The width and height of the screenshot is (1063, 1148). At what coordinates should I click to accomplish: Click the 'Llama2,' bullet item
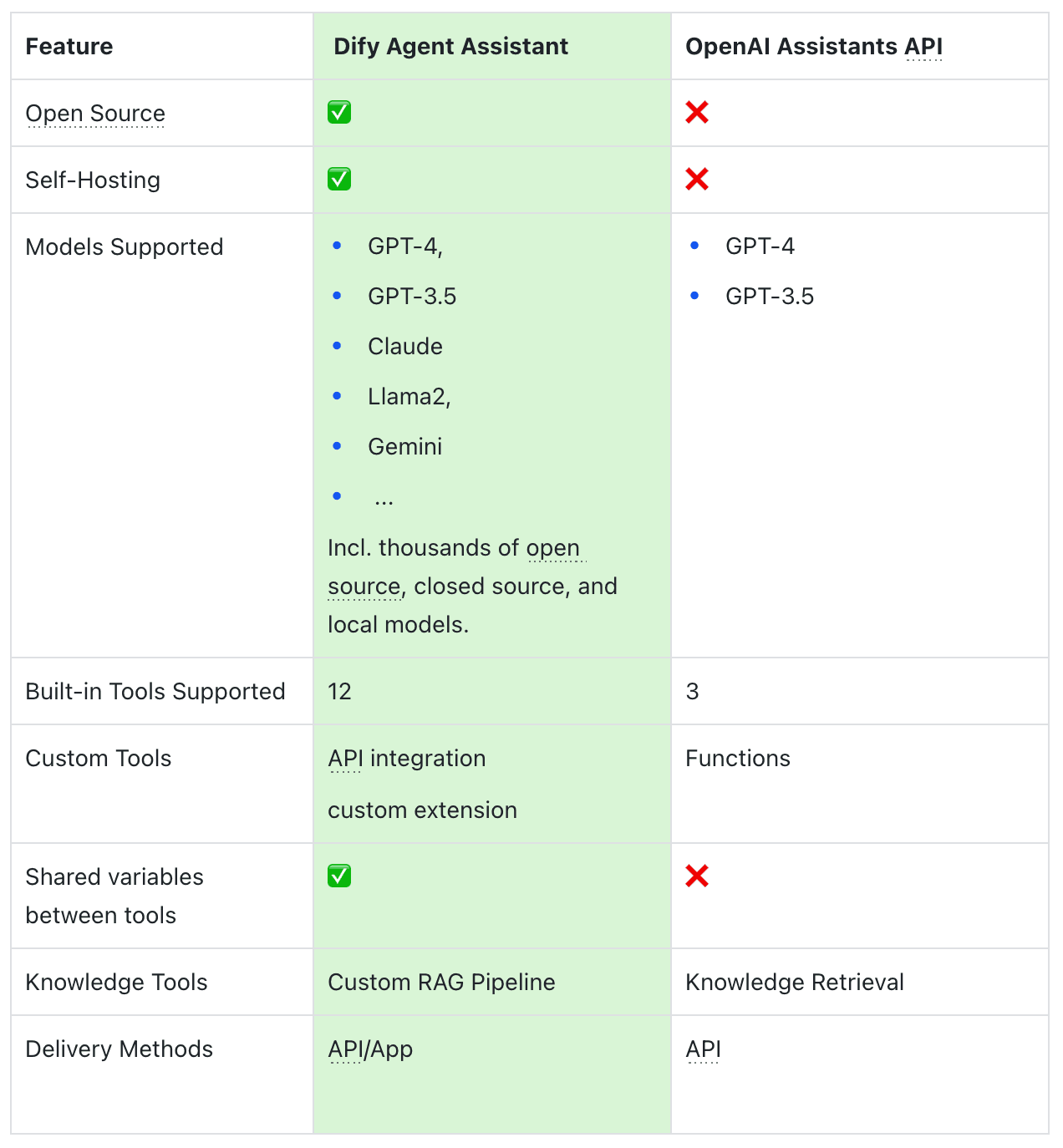[x=409, y=397]
